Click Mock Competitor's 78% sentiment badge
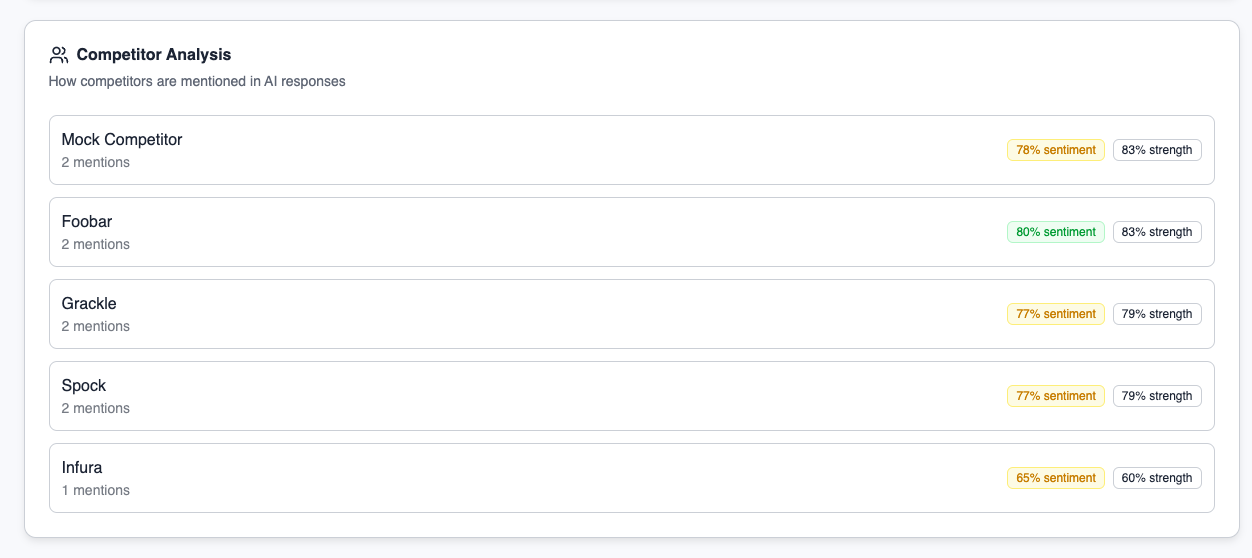Image resolution: width=1252 pixels, height=558 pixels. click(x=1055, y=150)
